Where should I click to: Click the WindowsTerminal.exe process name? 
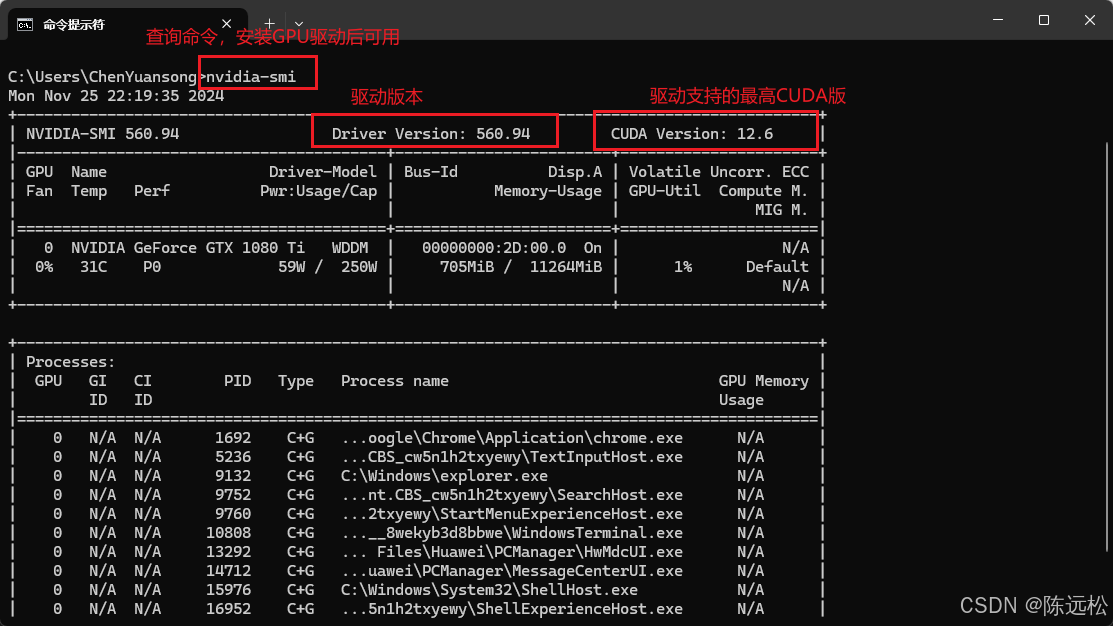[512, 533]
